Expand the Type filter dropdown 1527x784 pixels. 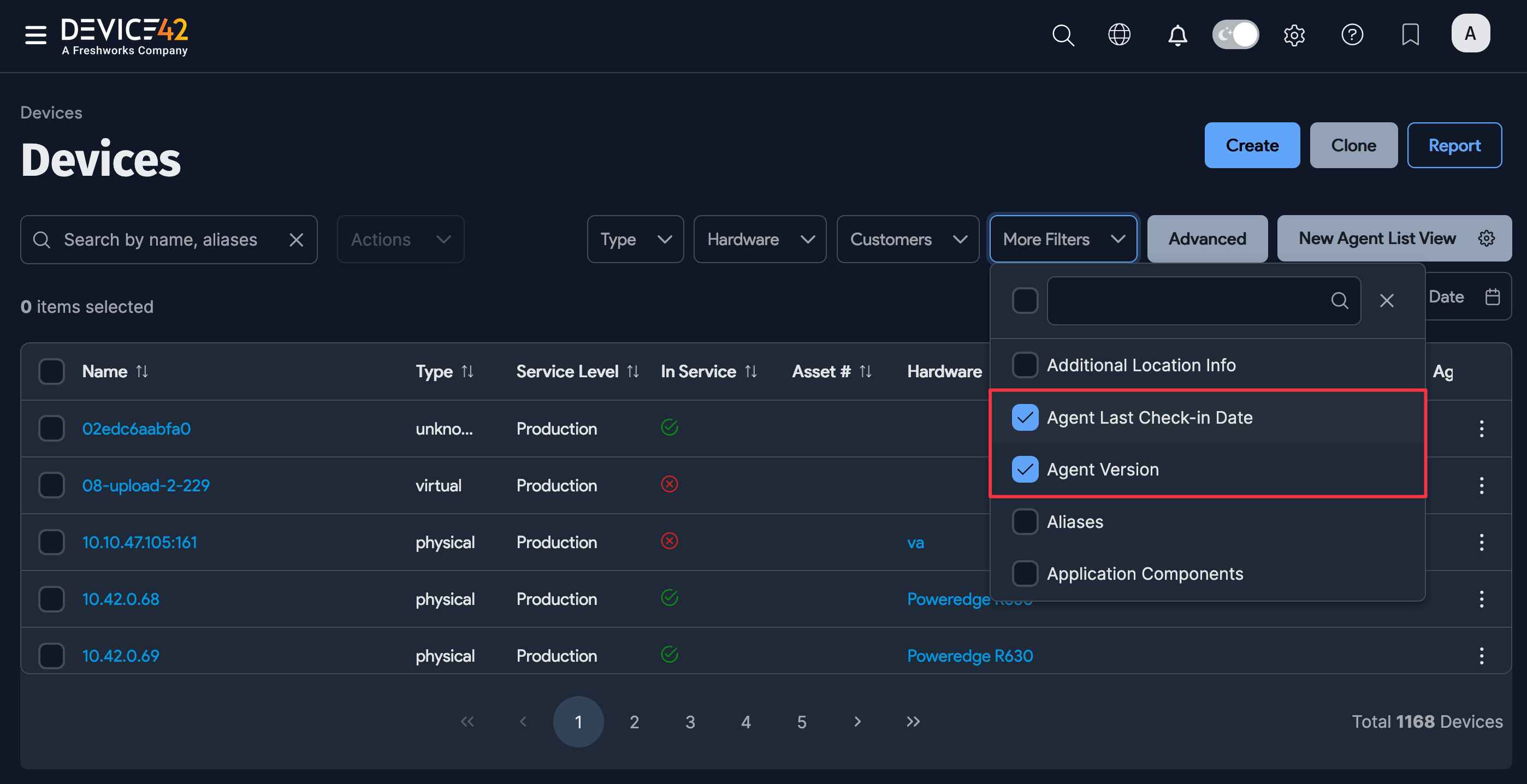click(635, 240)
